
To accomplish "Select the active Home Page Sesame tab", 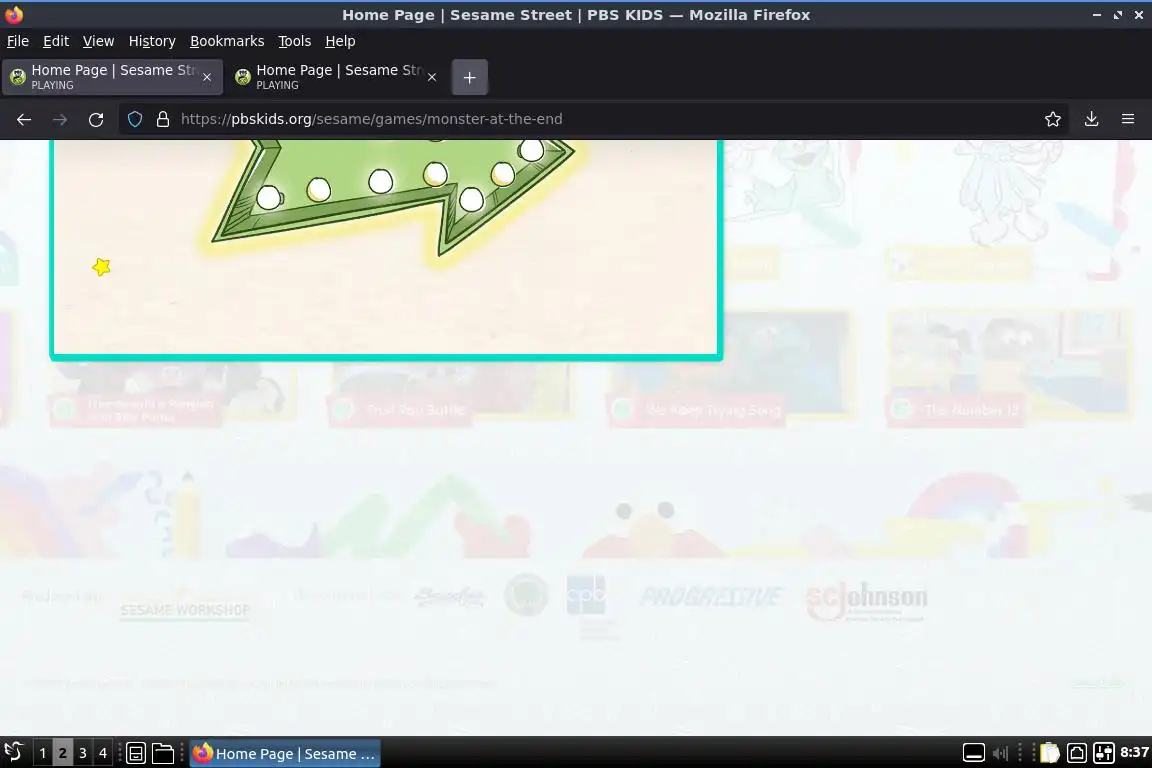I will [112, 77].
